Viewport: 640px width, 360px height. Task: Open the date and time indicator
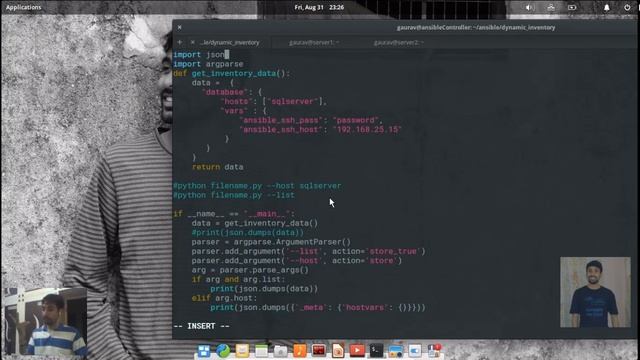pos(319,7)
